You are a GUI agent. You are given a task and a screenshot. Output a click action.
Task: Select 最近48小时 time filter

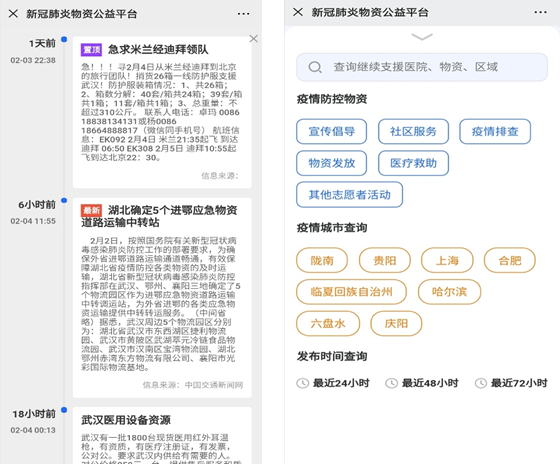[422, 383]
